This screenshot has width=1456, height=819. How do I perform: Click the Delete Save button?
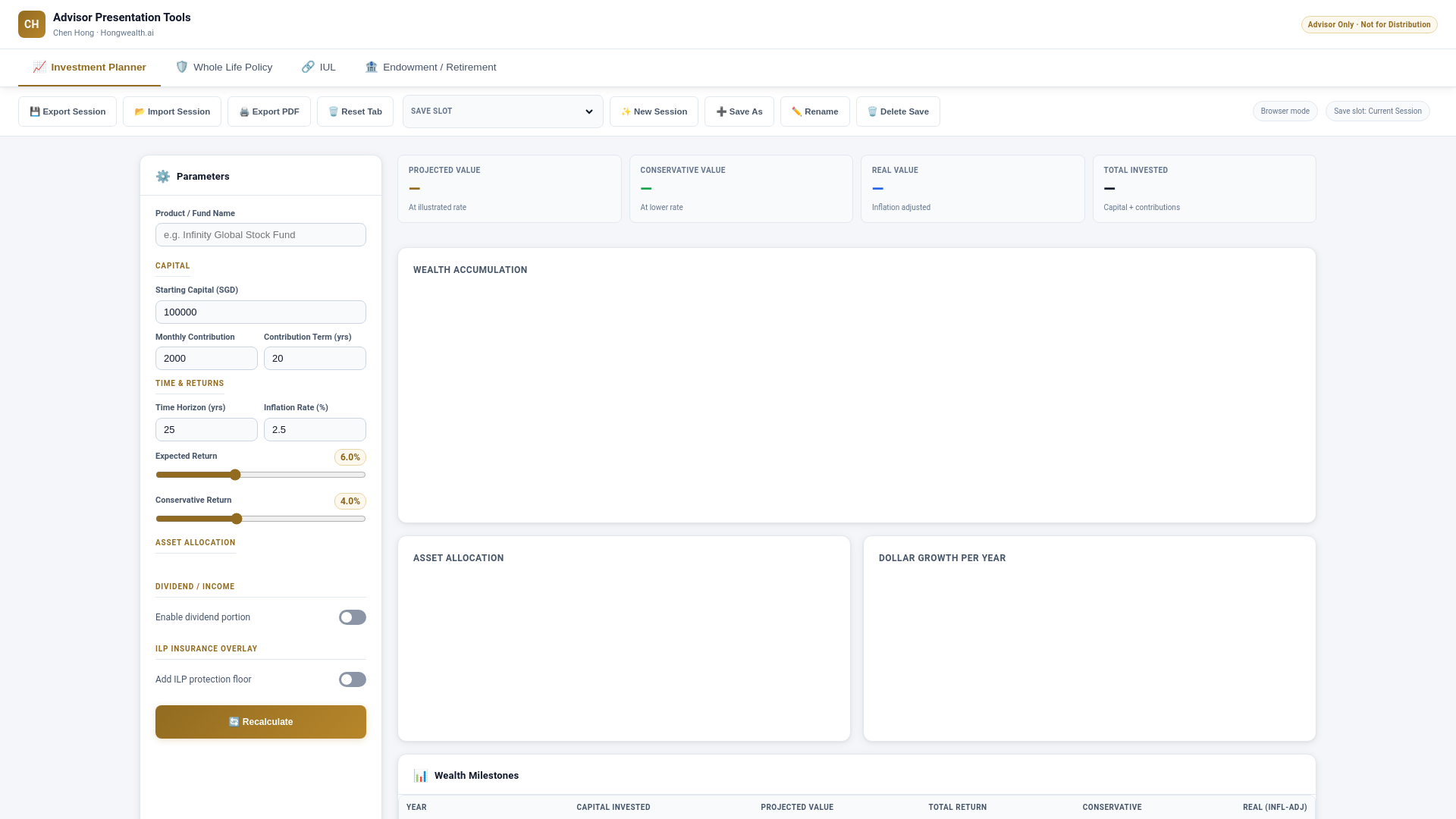[898, 111]
